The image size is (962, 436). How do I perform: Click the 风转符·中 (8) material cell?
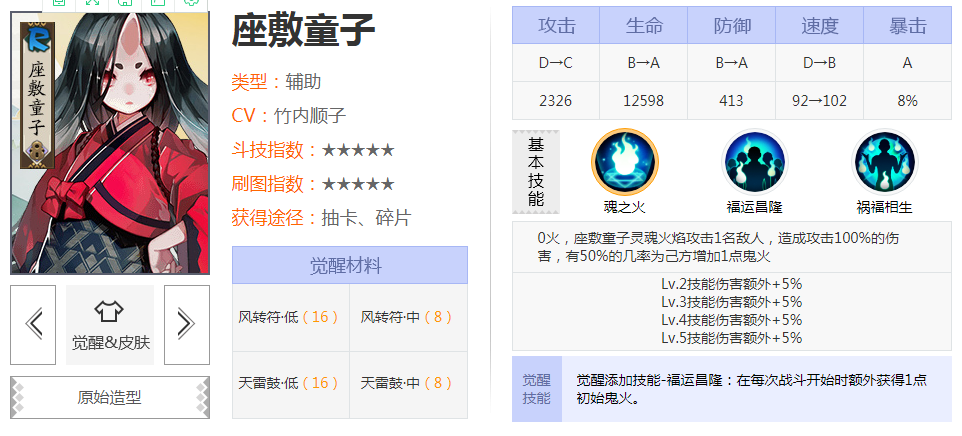pos(409,317)
